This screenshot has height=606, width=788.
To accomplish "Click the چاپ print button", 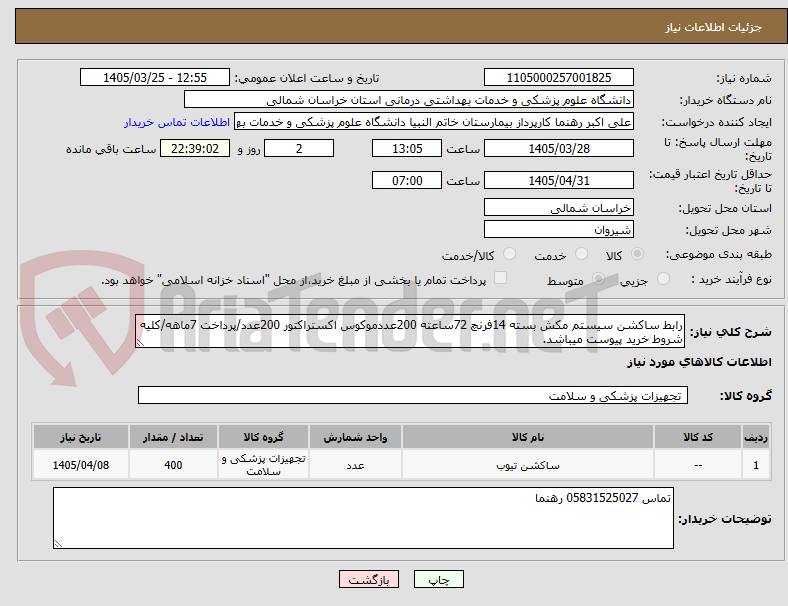I will [439, 579].
